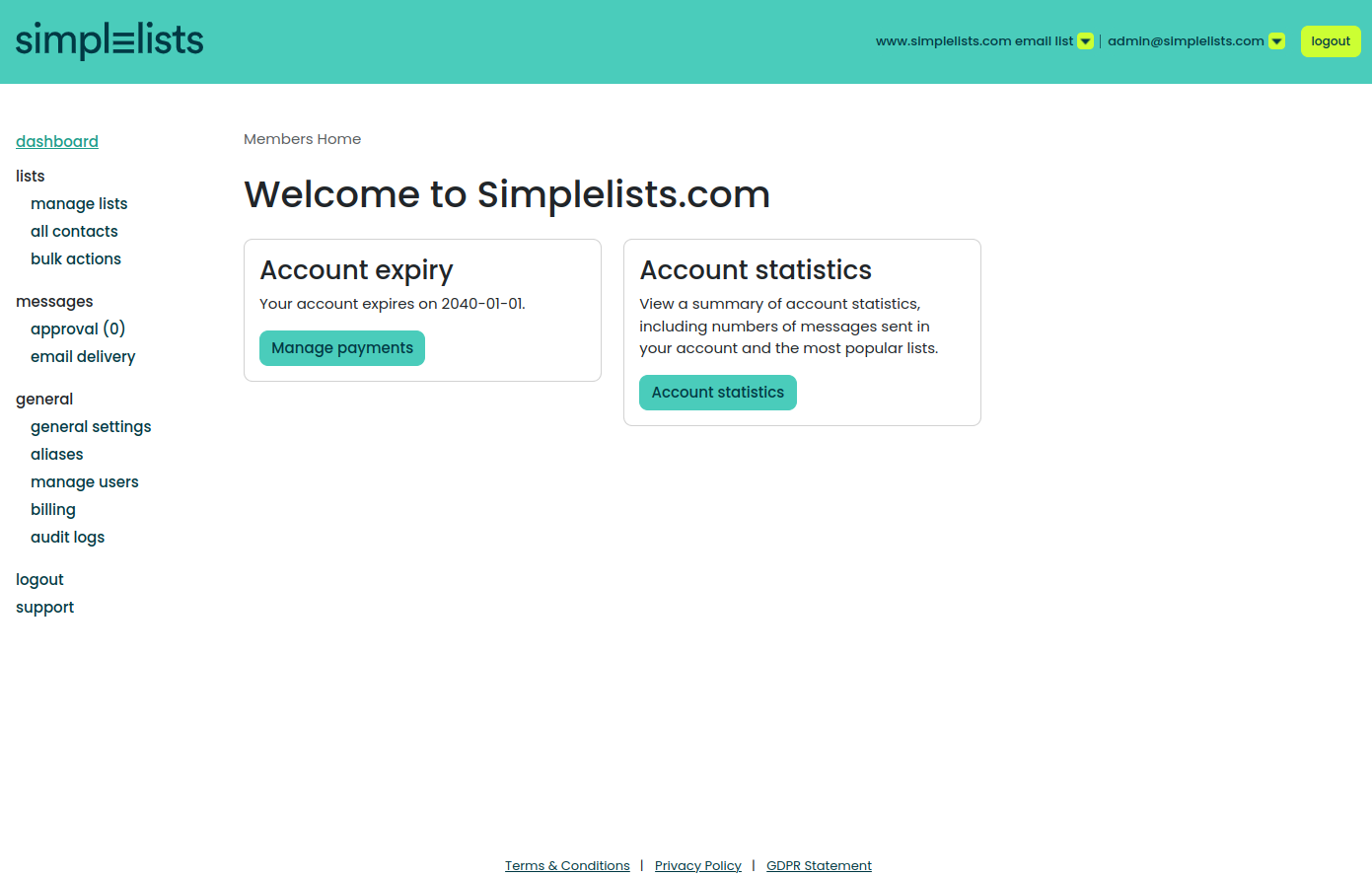Screen dimensions: 1372x877
Task: Open all contacts in the sidebar
Action: [74, 231]
